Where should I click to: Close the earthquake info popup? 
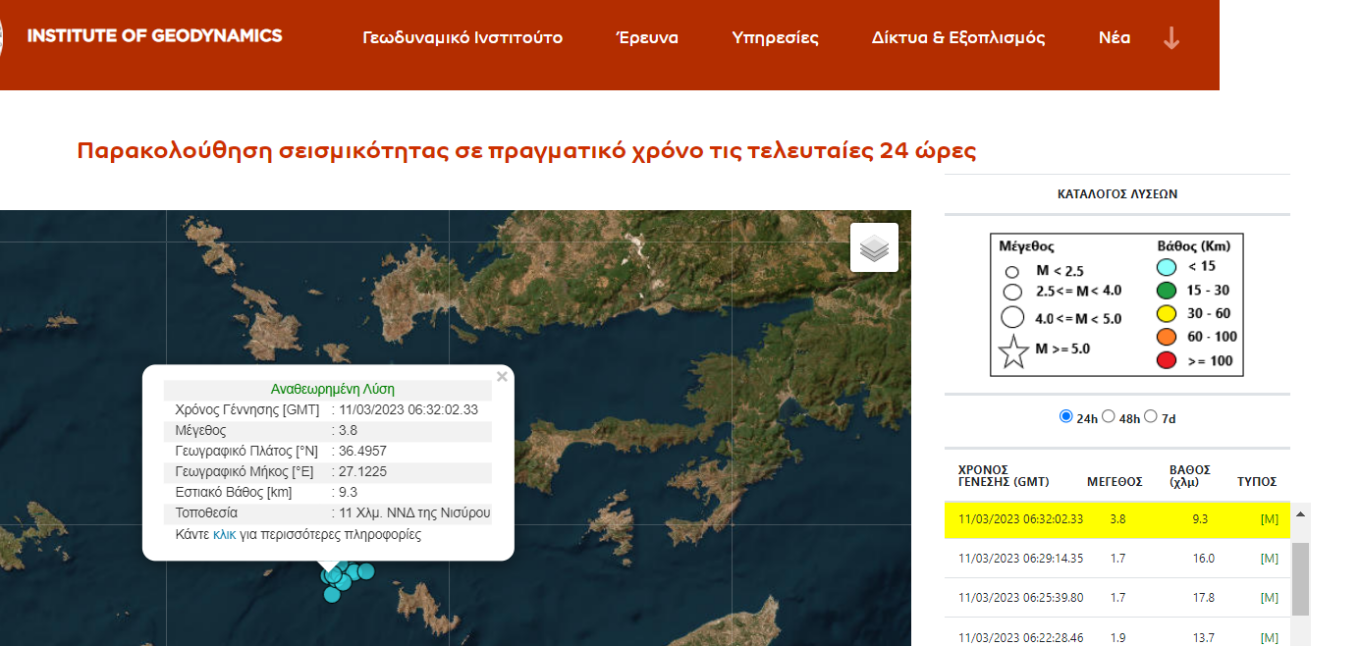(x=502, y=377)
